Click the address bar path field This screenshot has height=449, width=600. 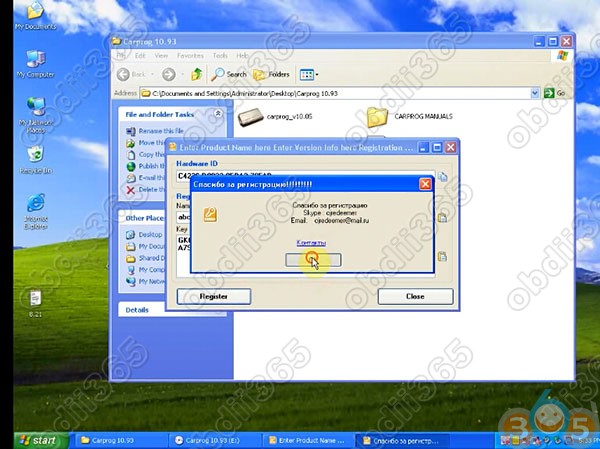coord(335,93)
